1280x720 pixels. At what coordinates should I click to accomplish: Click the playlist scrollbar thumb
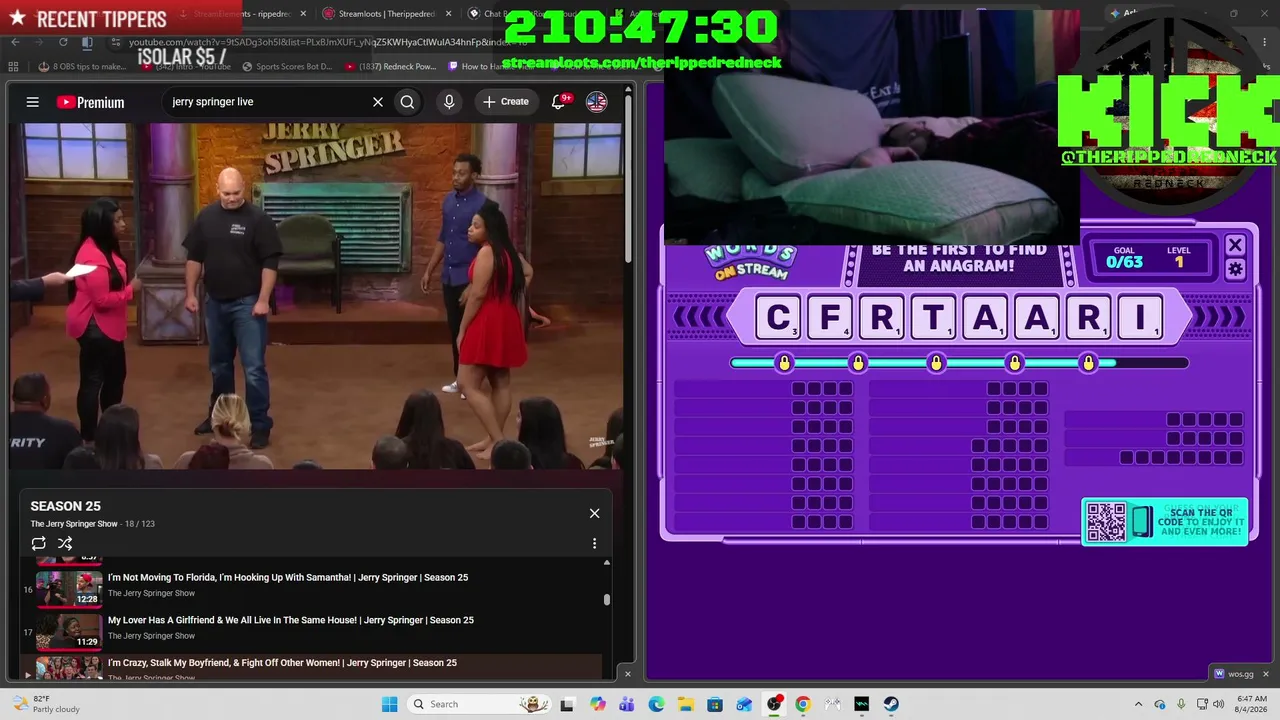pos(606,600)
